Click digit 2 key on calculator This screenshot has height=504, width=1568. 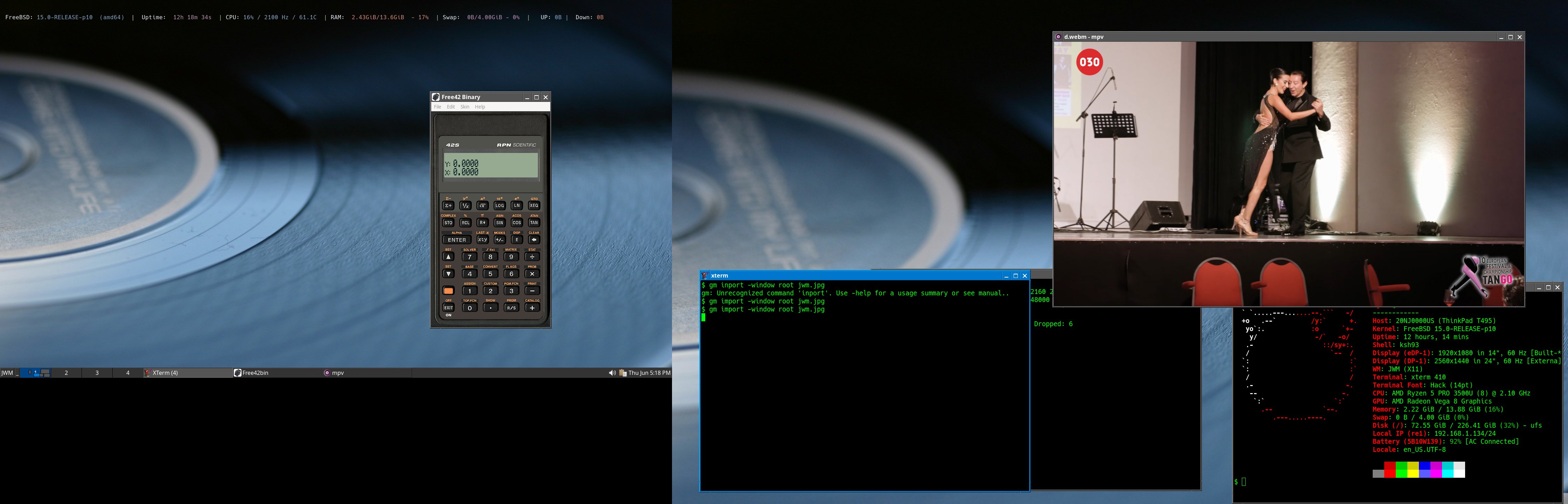coord(491,291)
